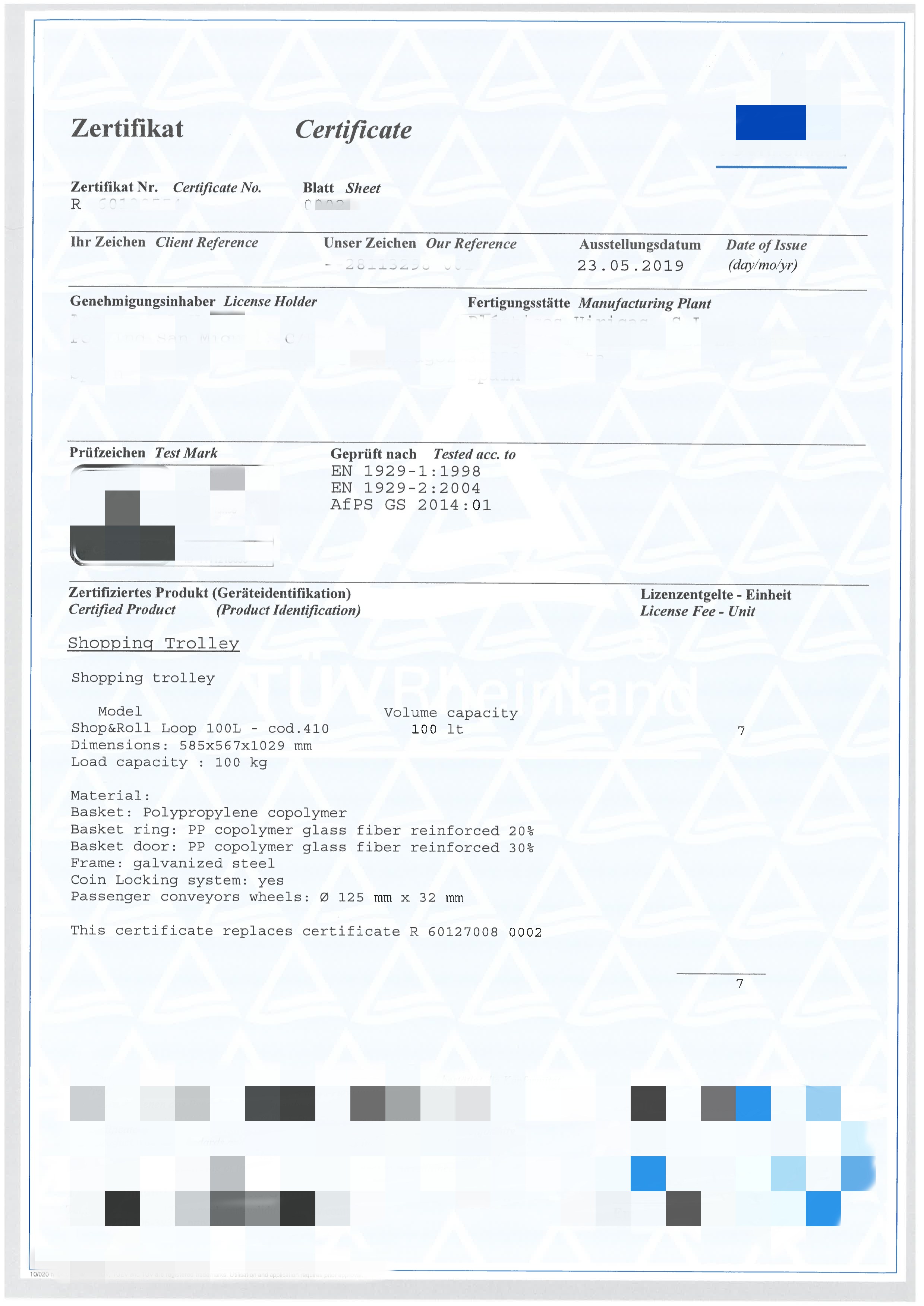This screenshot has height=1306, width=924.
Task: Click the 'Geprüft nach' label
Action: pyautogui.click(x=373, y=454)
